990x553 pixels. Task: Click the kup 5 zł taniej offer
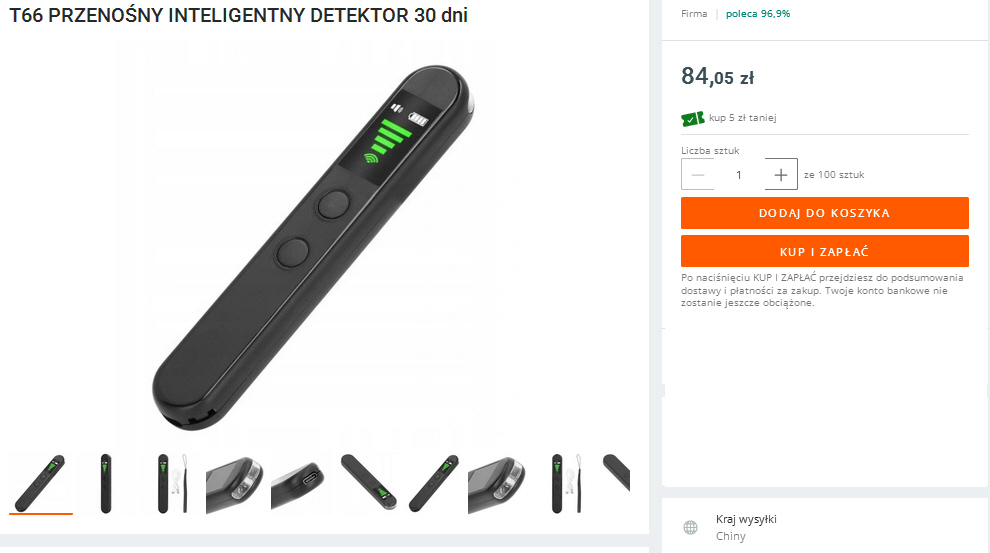point(742,118)
